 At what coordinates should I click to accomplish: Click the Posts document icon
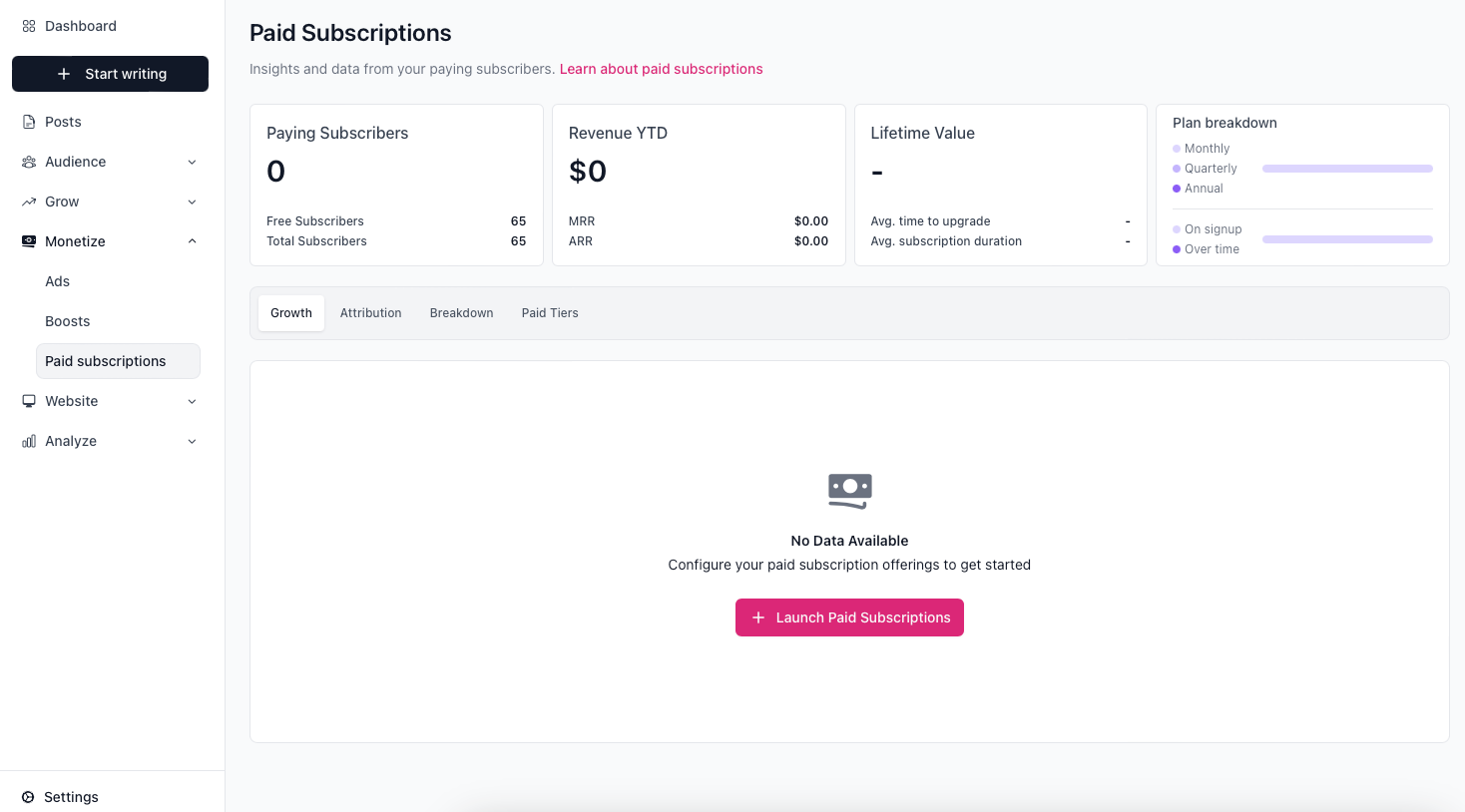[x=29, y=122]
